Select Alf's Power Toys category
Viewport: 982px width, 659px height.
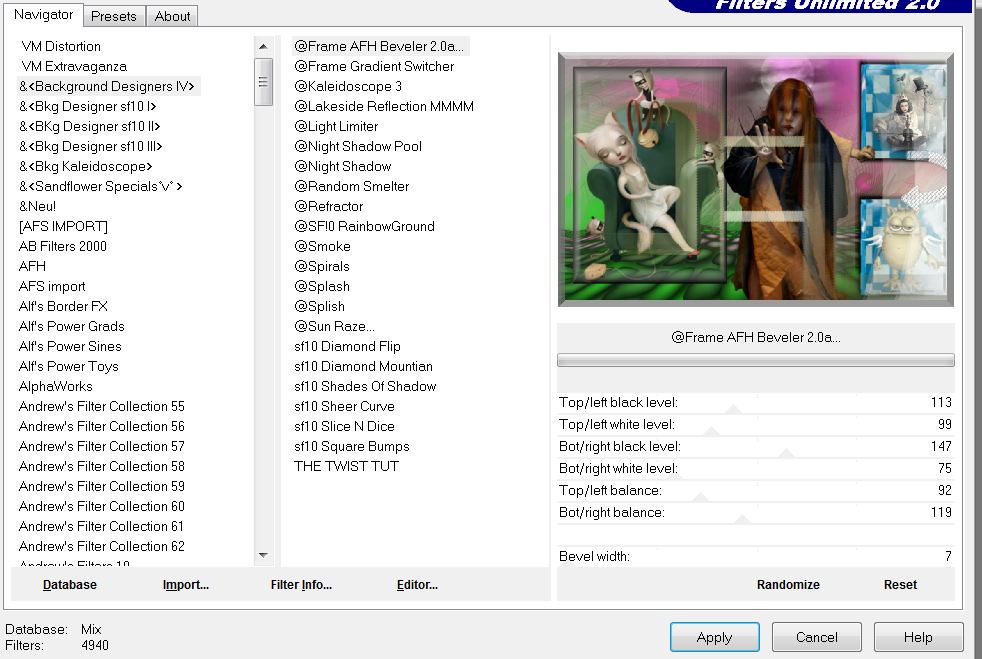pyautogui.click(x=68, y=366)
